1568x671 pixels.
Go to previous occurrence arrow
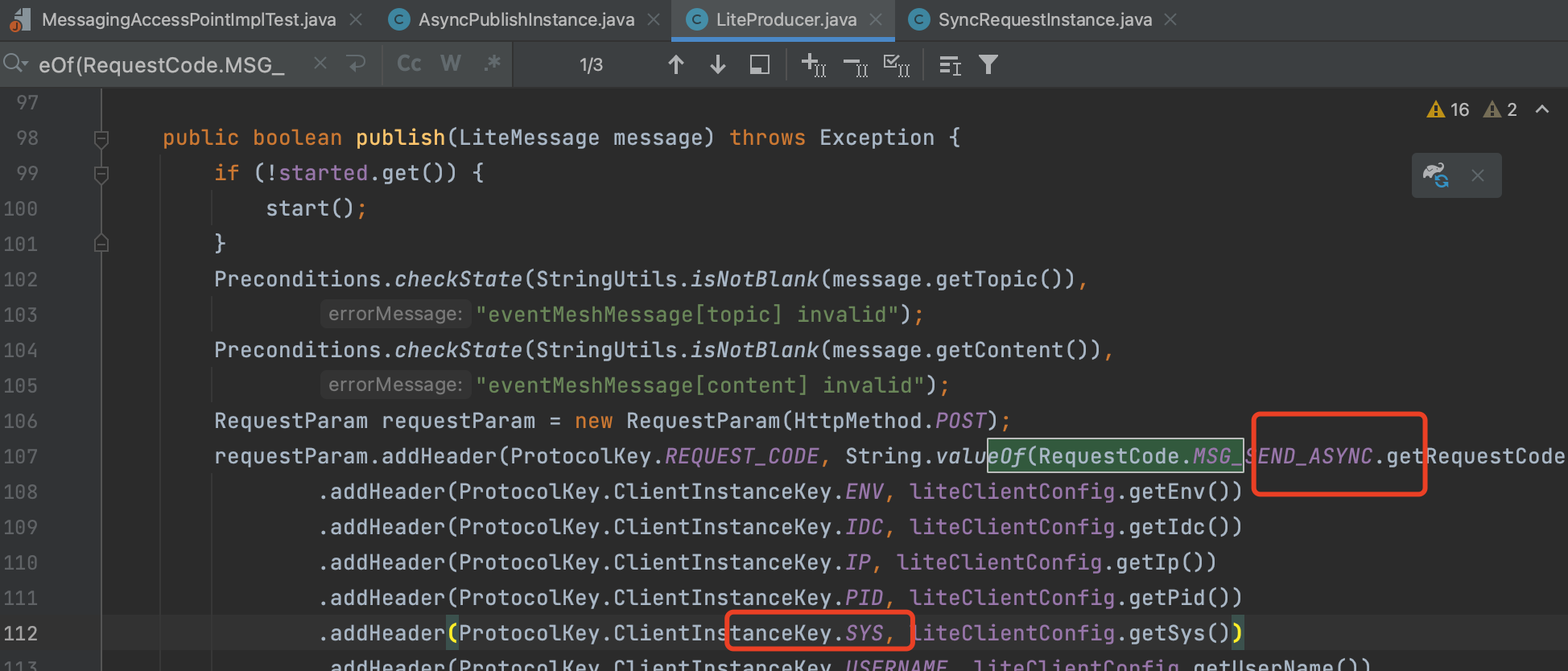[676, 64]
